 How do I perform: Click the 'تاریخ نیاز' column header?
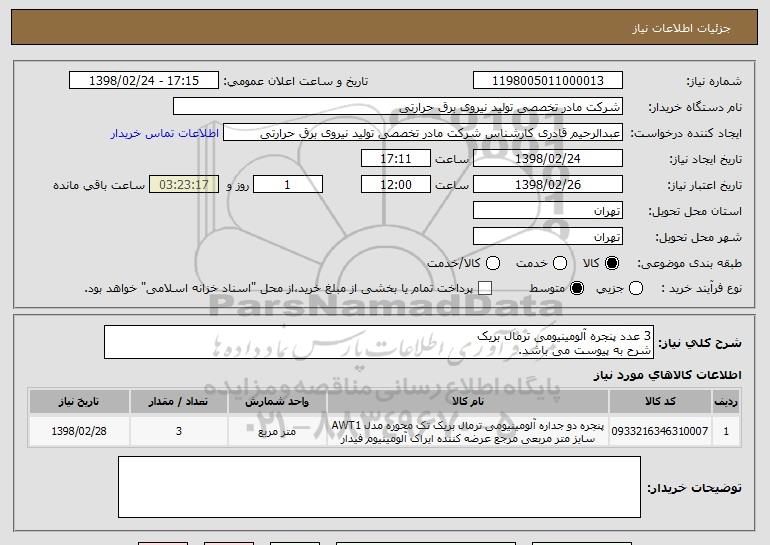(79, 402)
